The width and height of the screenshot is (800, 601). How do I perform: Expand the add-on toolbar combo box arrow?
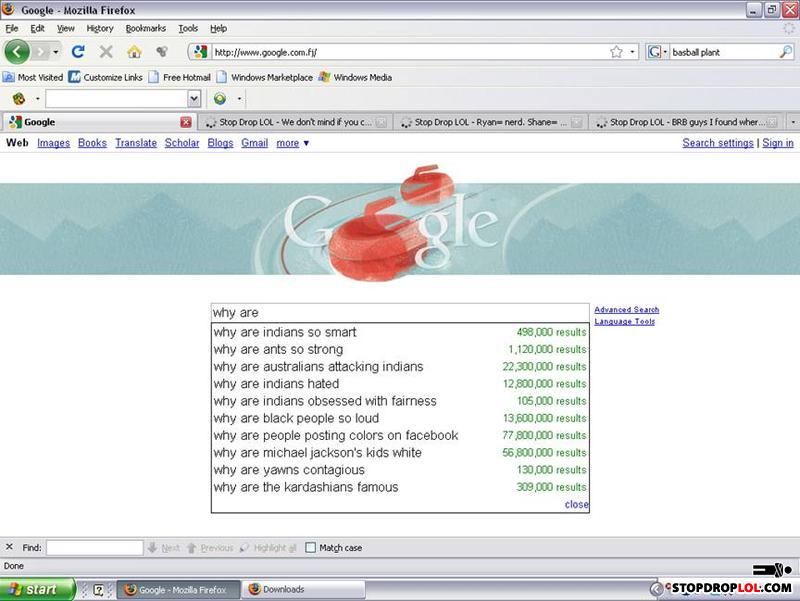pos(194,98)
